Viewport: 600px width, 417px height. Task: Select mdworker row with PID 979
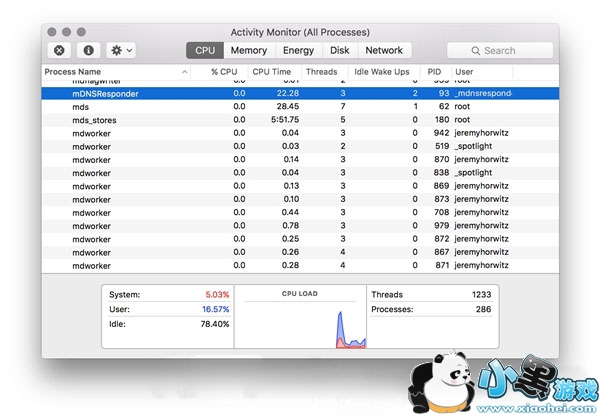pyautogui.click(x=300, y=226)
